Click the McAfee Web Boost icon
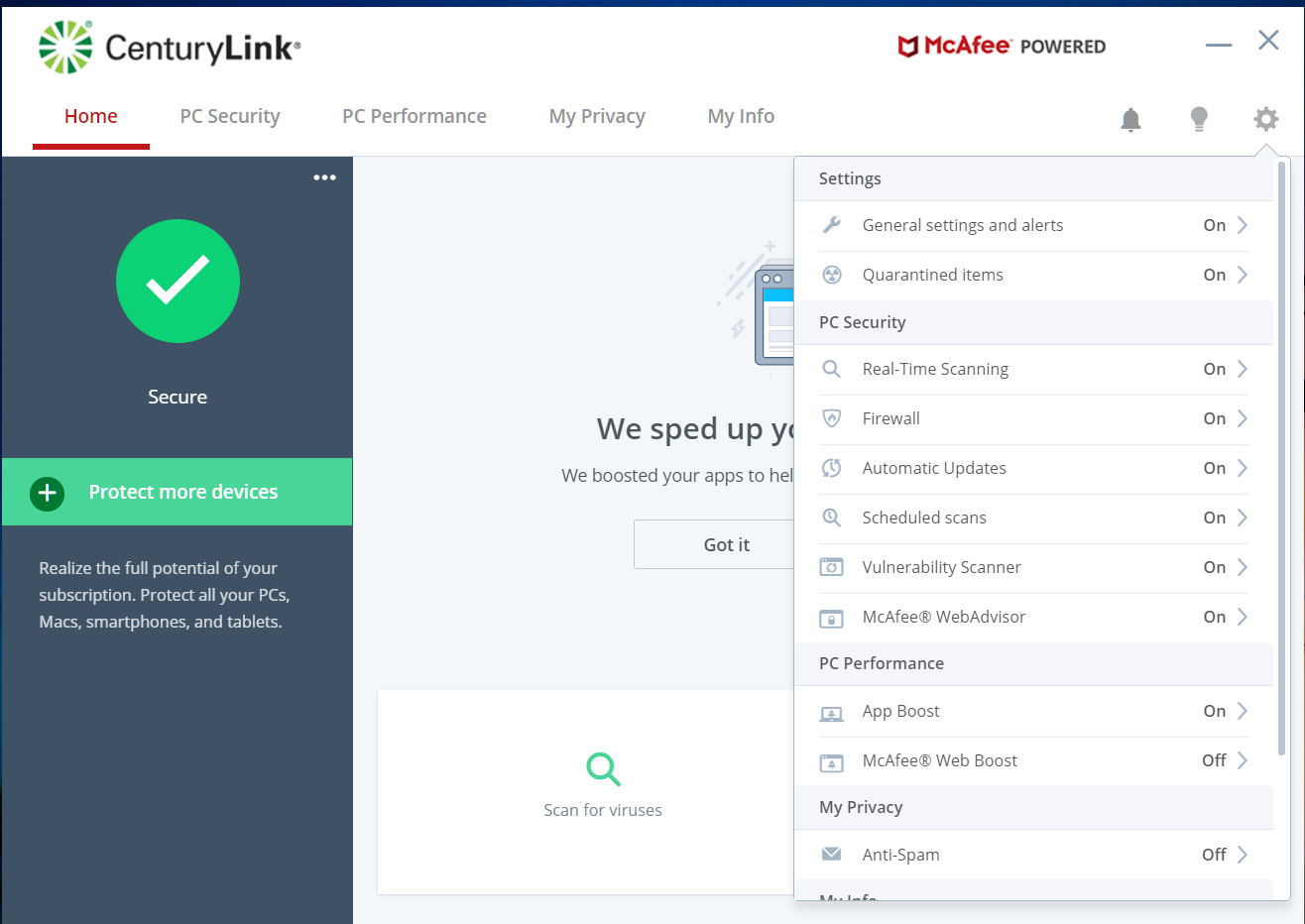 832,762
